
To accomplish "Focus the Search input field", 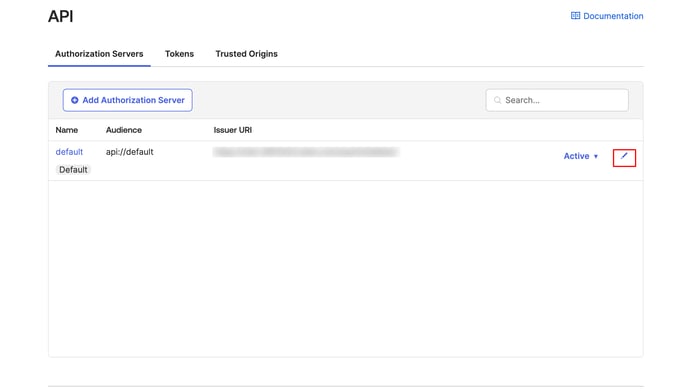I will click(x=557, y=100).
